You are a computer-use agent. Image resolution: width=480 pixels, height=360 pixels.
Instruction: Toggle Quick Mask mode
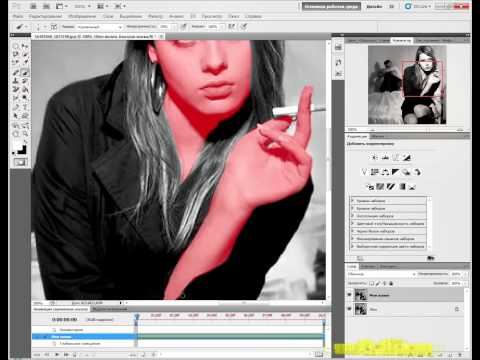point(21,162)
